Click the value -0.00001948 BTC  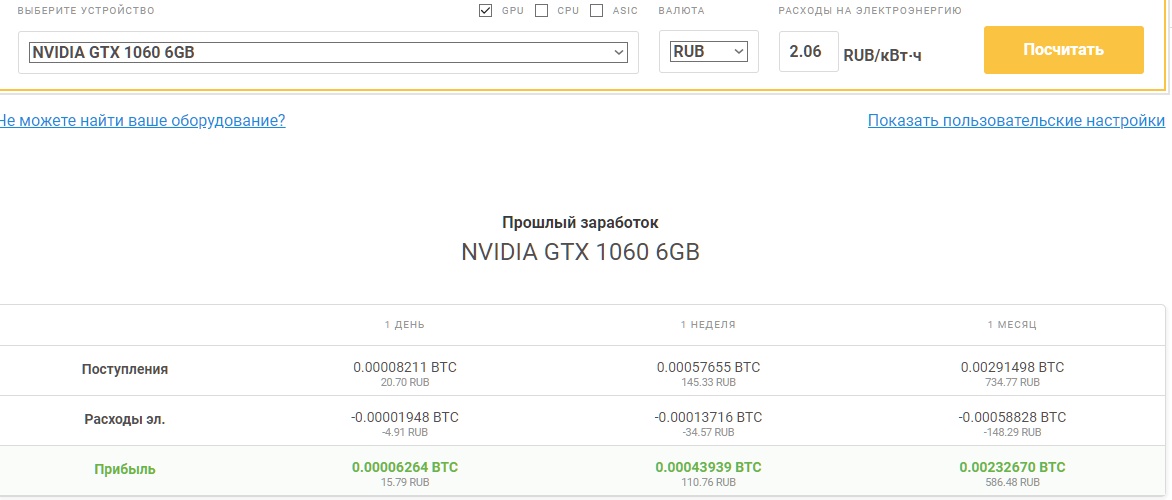point(404,417)
